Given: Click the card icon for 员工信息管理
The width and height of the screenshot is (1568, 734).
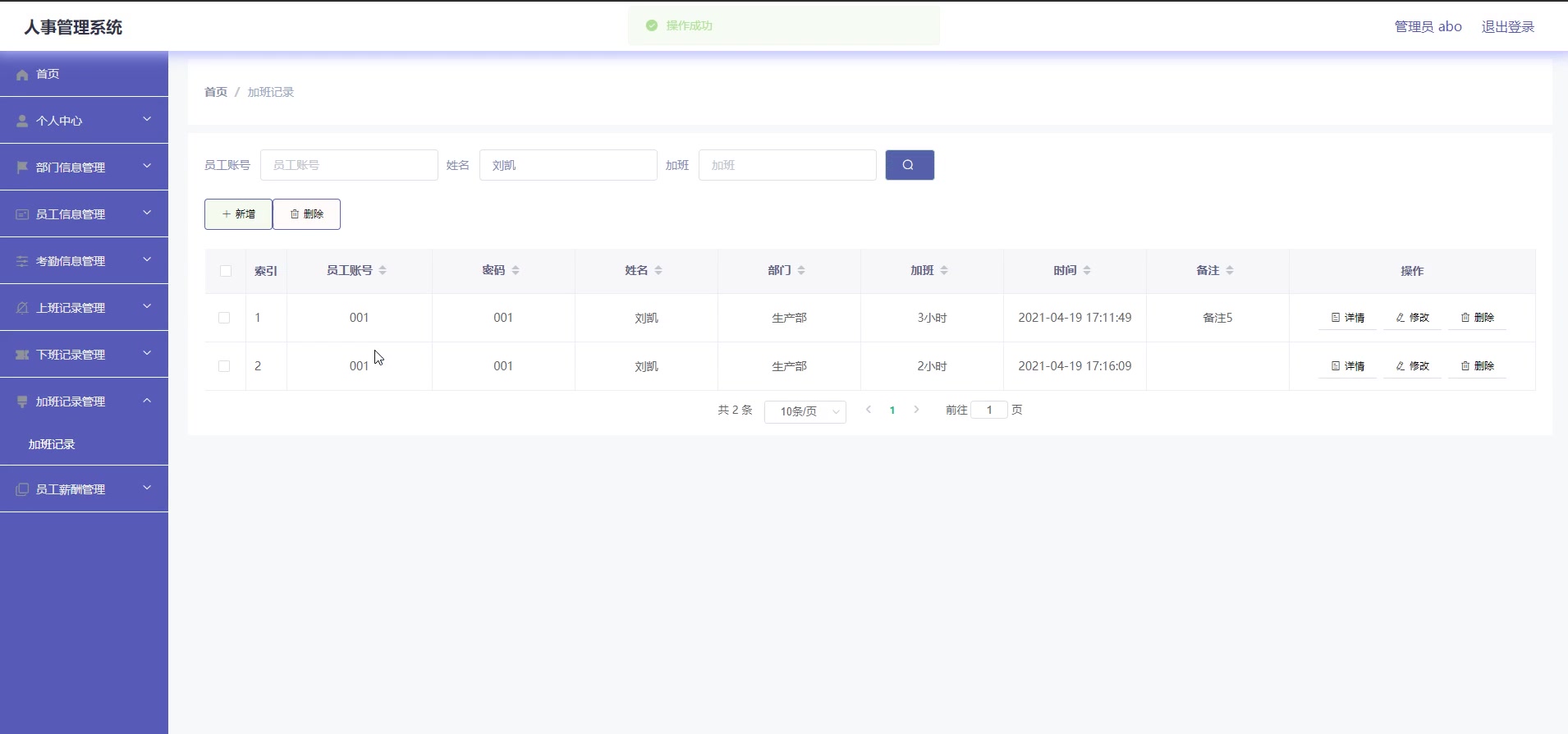Looking at the screenshot, I should pos(22,214).
